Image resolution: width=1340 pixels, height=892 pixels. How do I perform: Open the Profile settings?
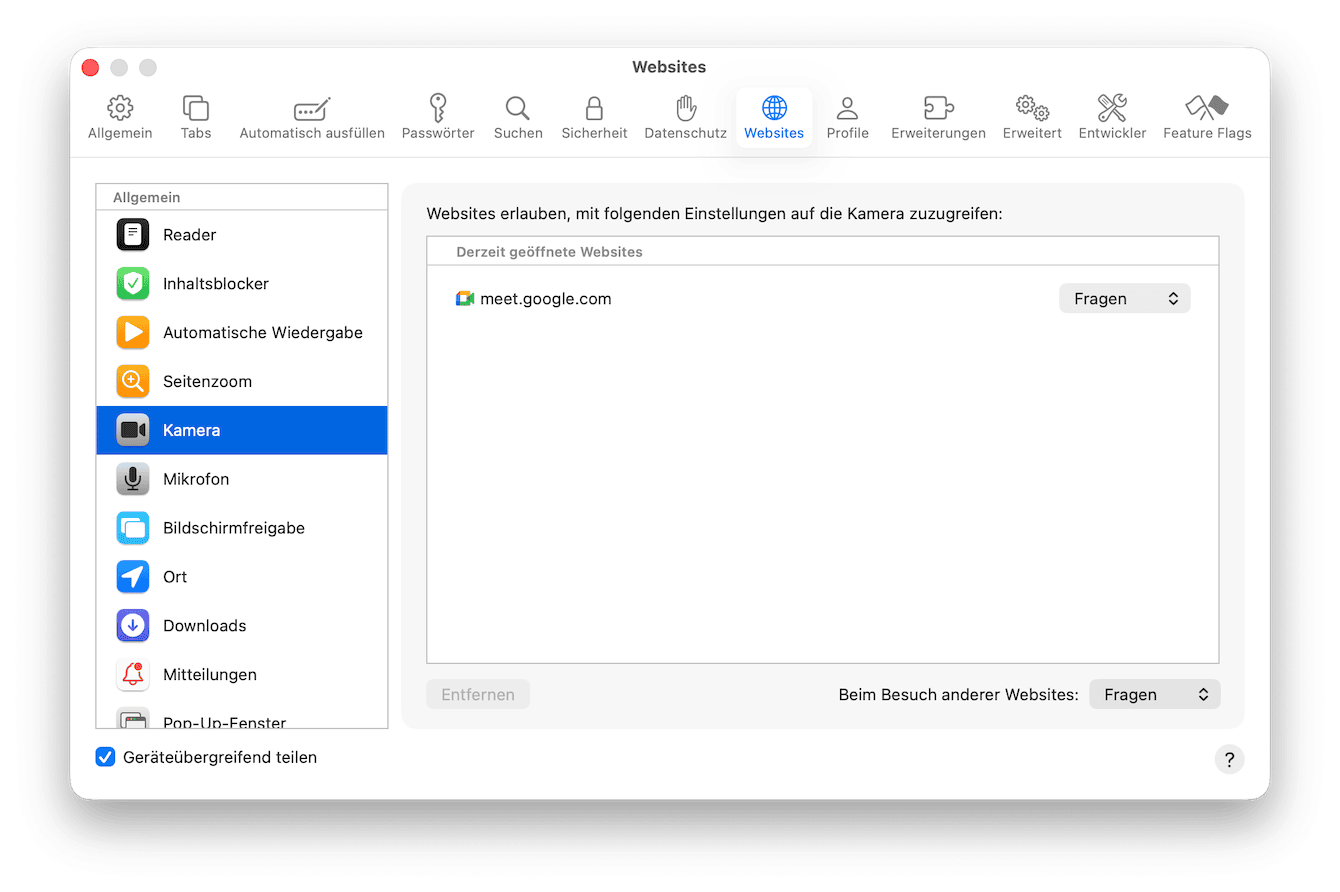[x=847, y=115]
